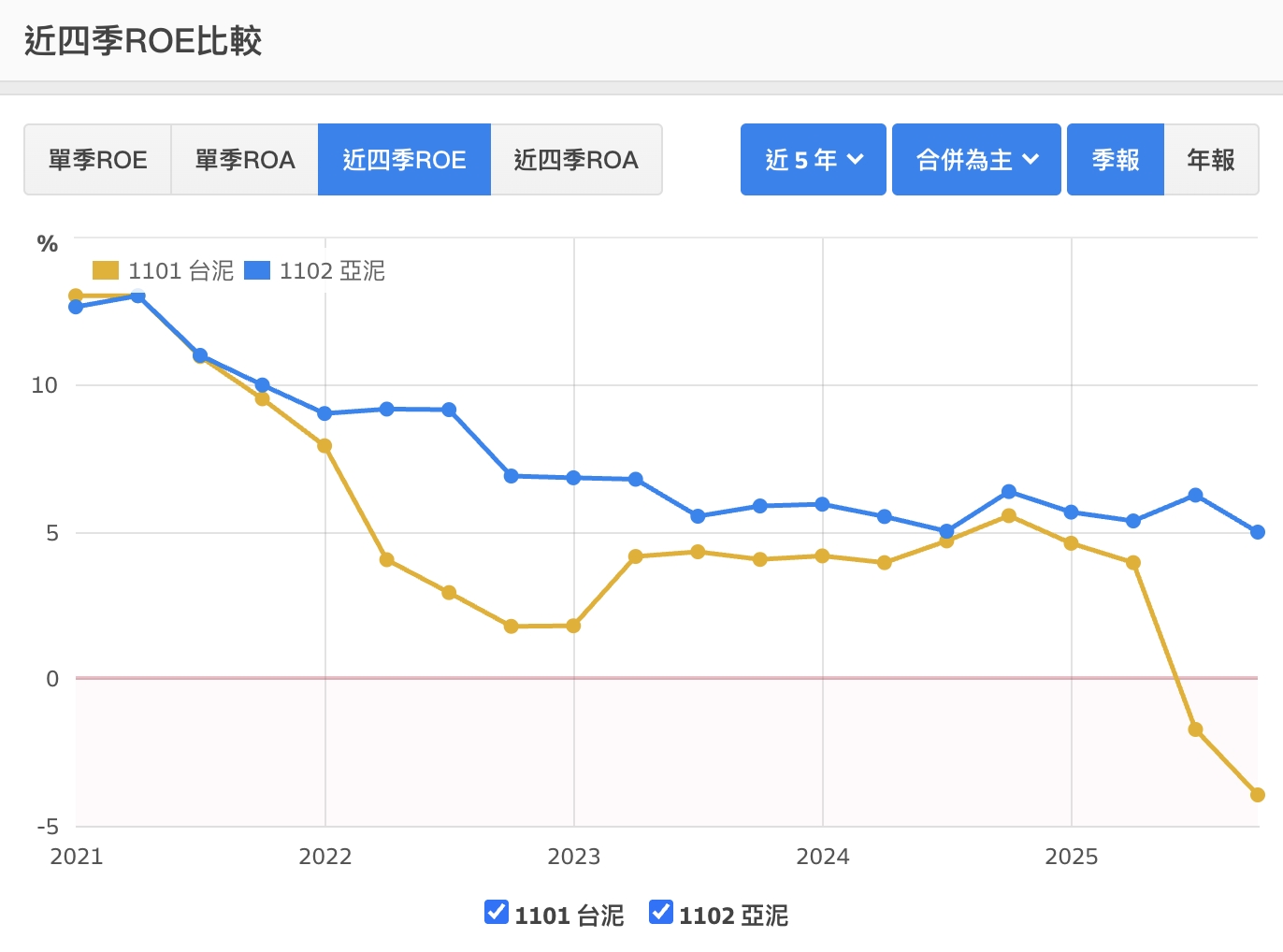Select the 季報 quarterly button
Screen dimensions: 1283x952
[x=1116, y=160]
